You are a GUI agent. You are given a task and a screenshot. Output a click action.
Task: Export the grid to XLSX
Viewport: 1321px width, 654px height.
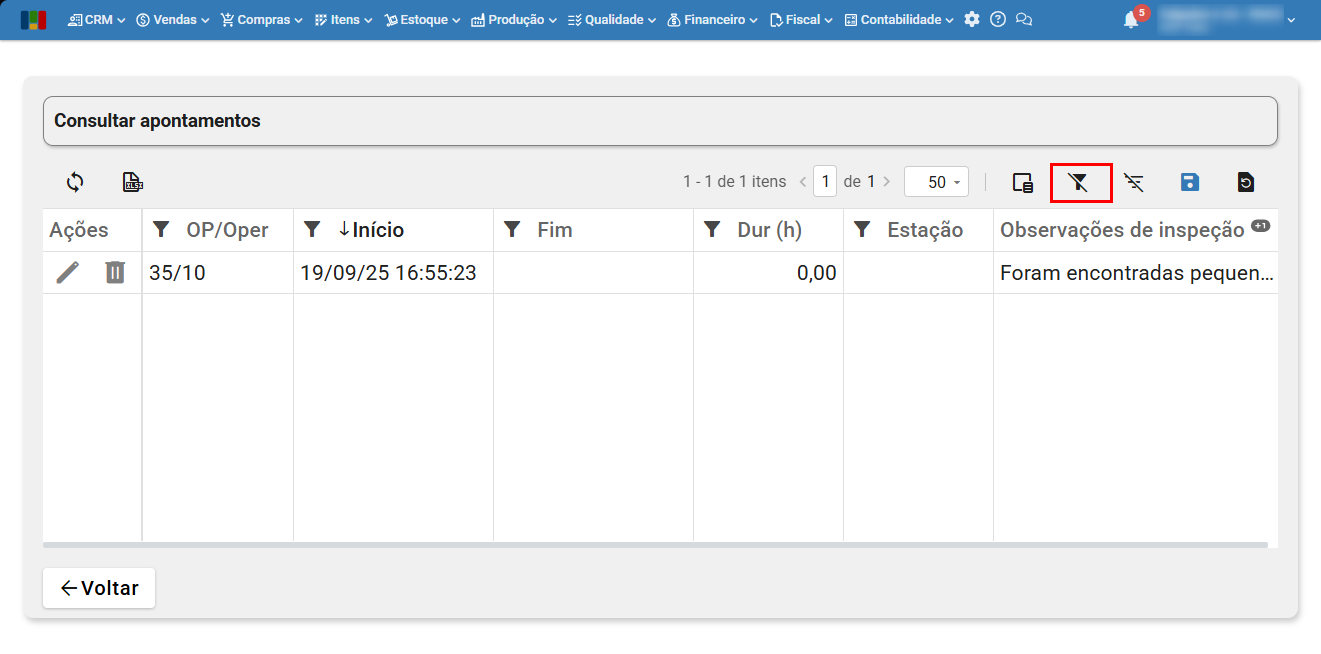click(x=132, y=182)
